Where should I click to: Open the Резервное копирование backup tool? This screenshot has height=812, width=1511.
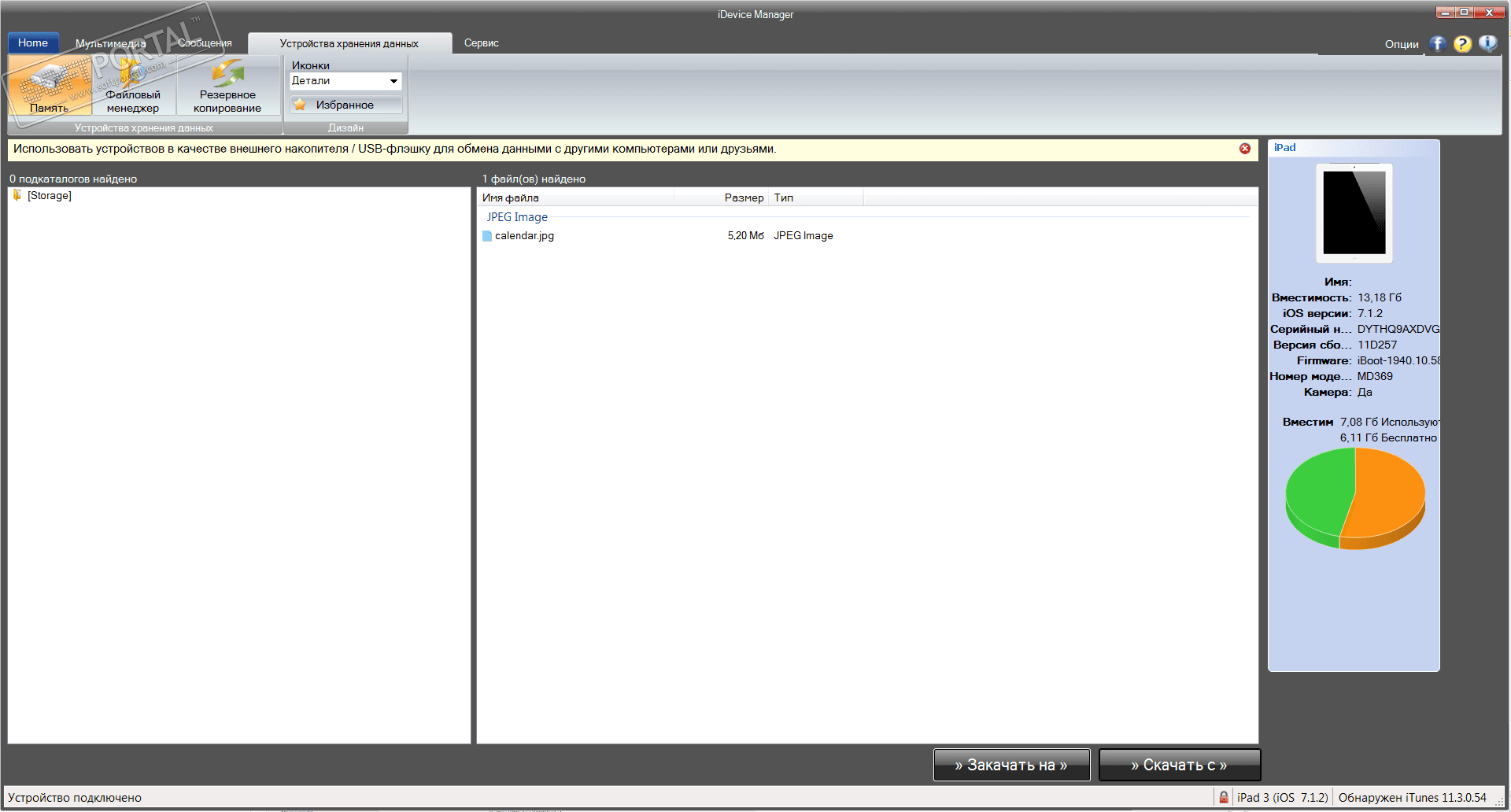[227, 87]
